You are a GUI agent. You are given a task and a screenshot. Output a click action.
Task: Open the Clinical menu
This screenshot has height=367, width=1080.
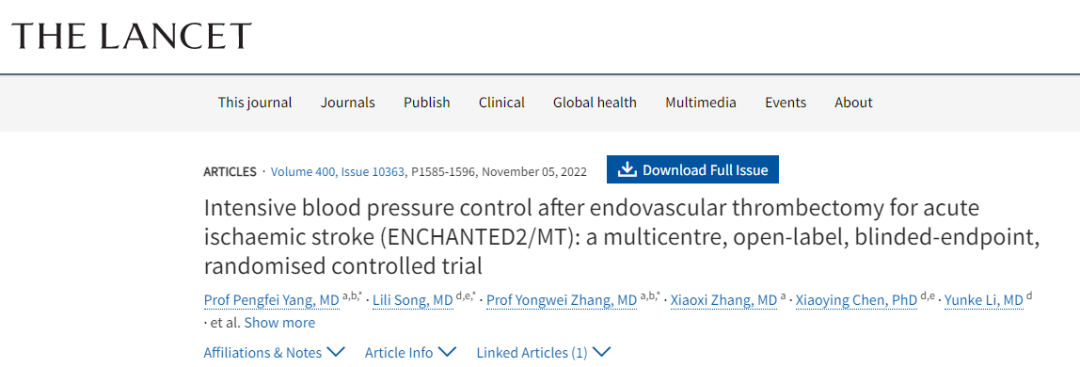click(501, 103)
